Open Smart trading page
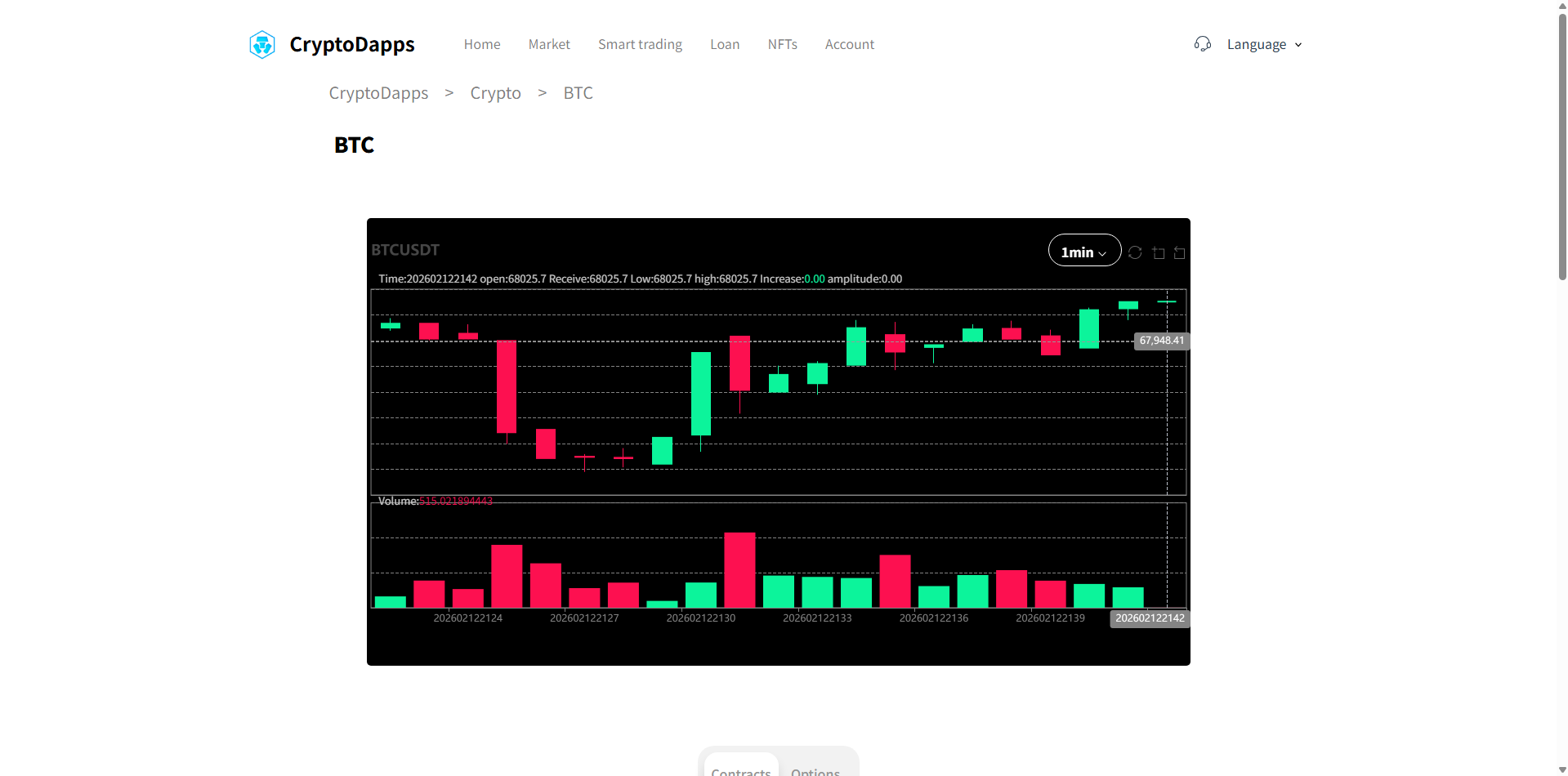This screenshot has height=776, width=1568. tap(640, 44)
